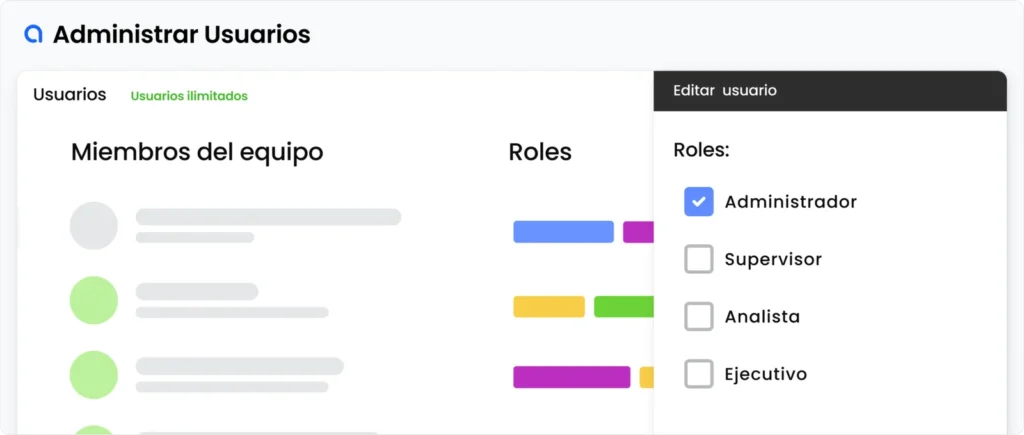Enable the Supervisor role checkbox

click(698, 260)
